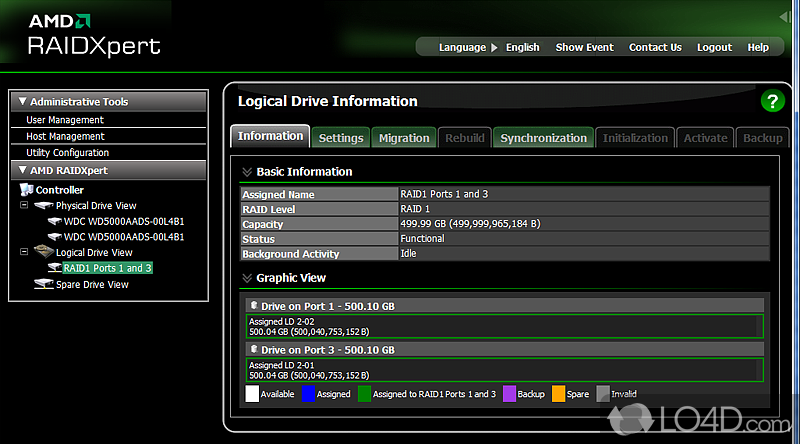The height and width of the screenshot is (444, 800).
Task: Click the Logical Drive View icon
Action: pyautogui.click(x=43, y=253)
